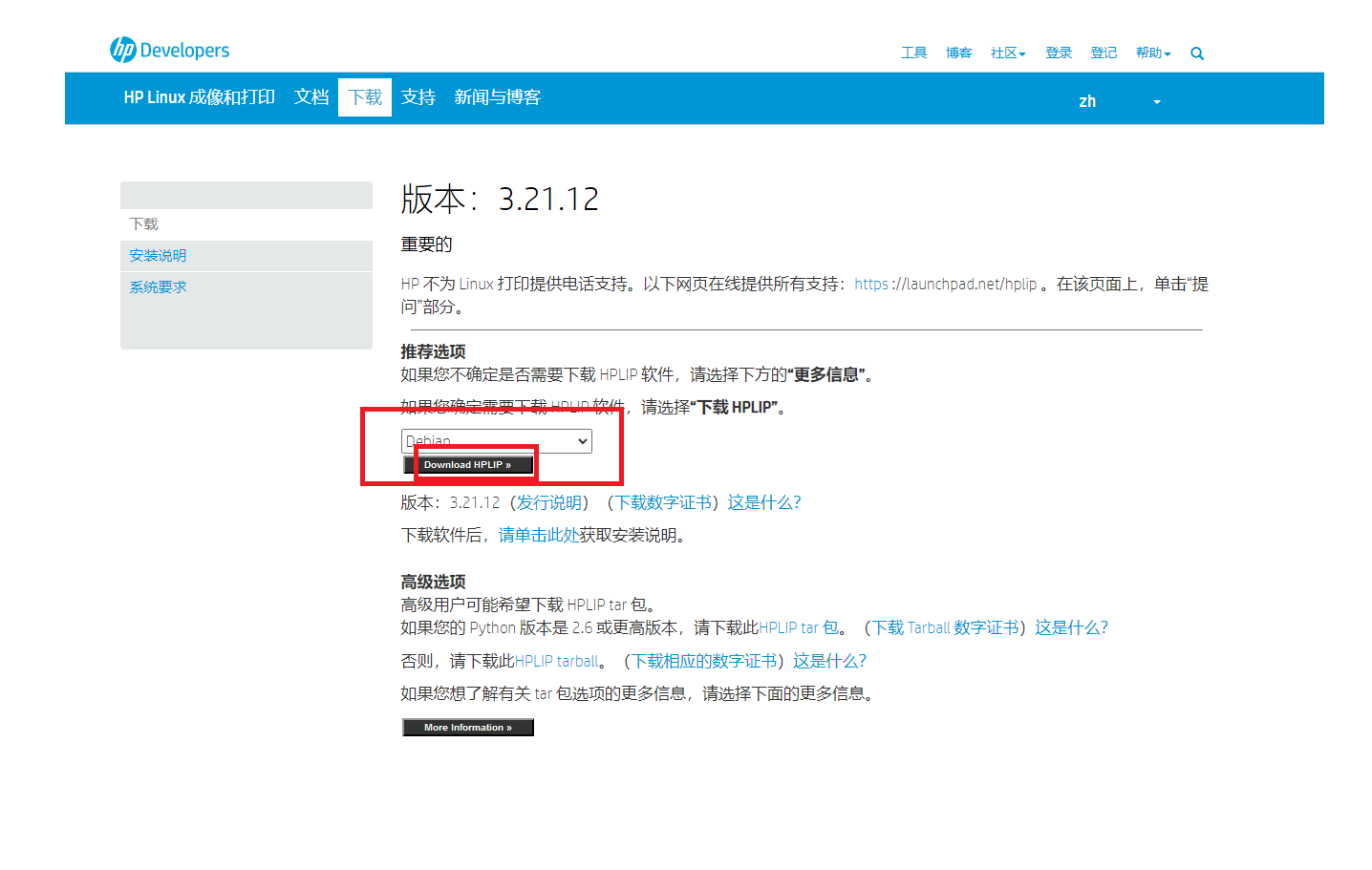Viewport: 1372px width, 870px height.
Task: Click the Download HPLIP button
Action: click(468, 465)
